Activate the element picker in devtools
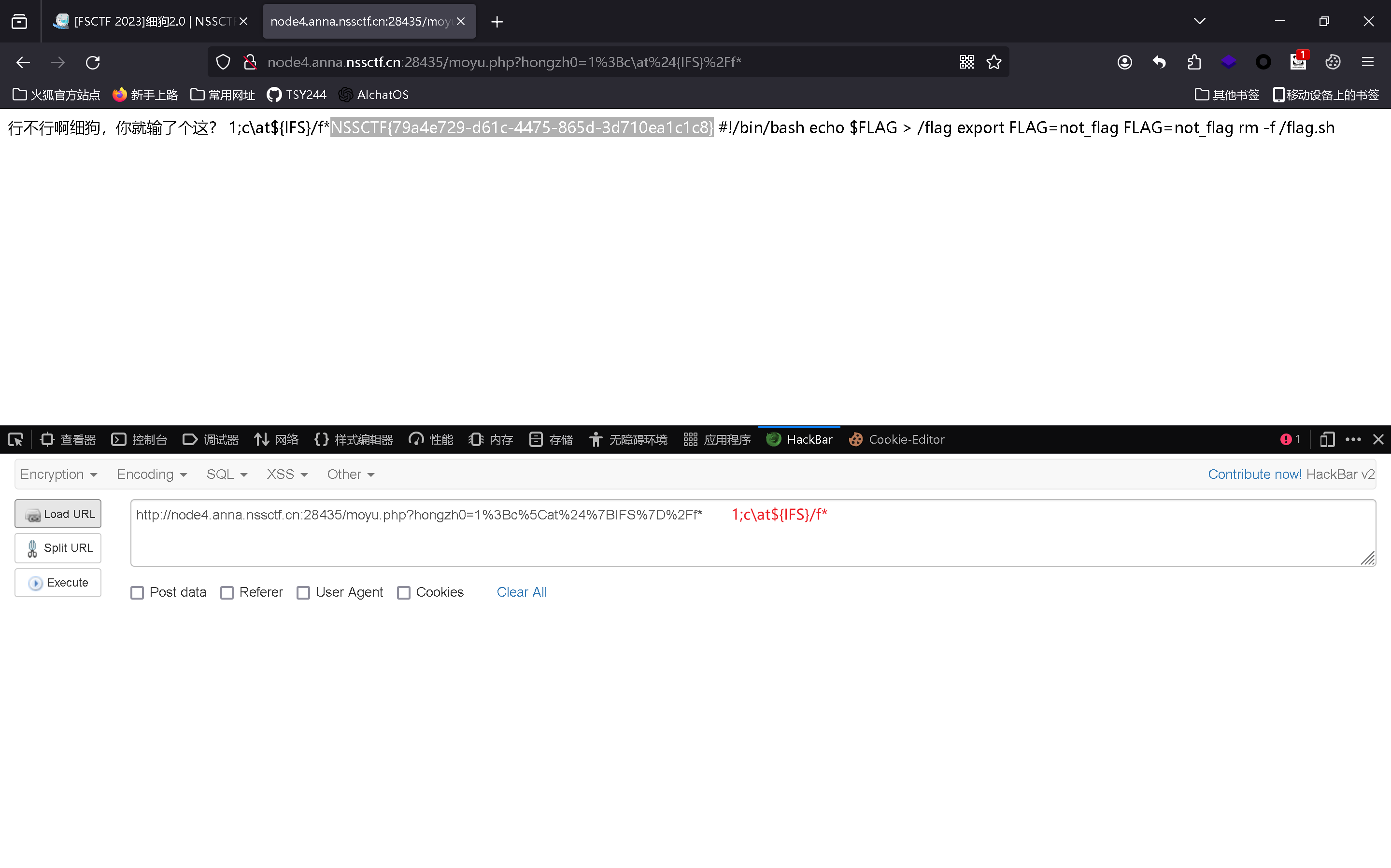Image resolution: width=1391 pixels, height=868 pixels. pos(15,440)
